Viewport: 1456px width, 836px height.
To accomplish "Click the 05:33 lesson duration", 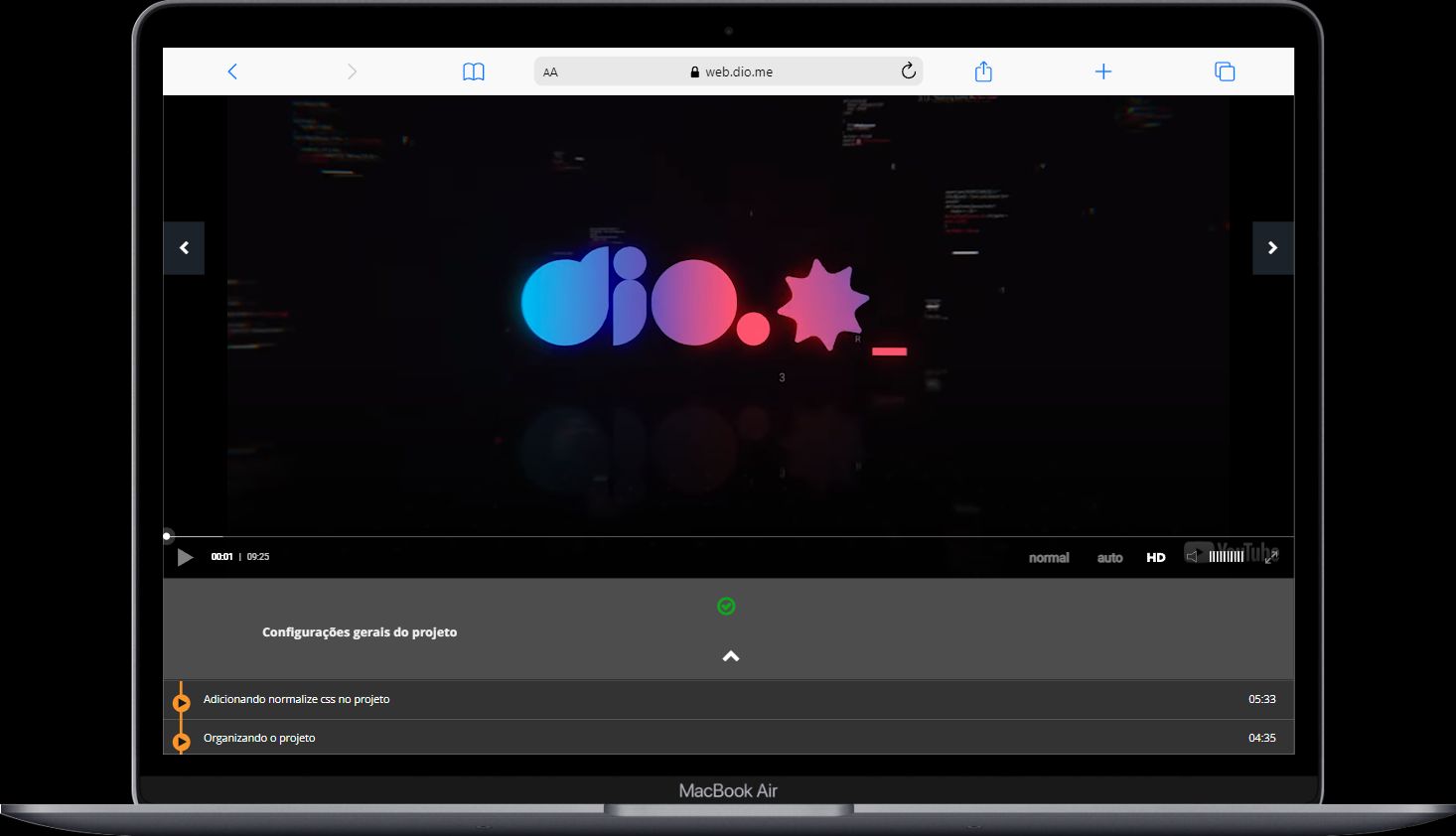I will [1261, 699].
